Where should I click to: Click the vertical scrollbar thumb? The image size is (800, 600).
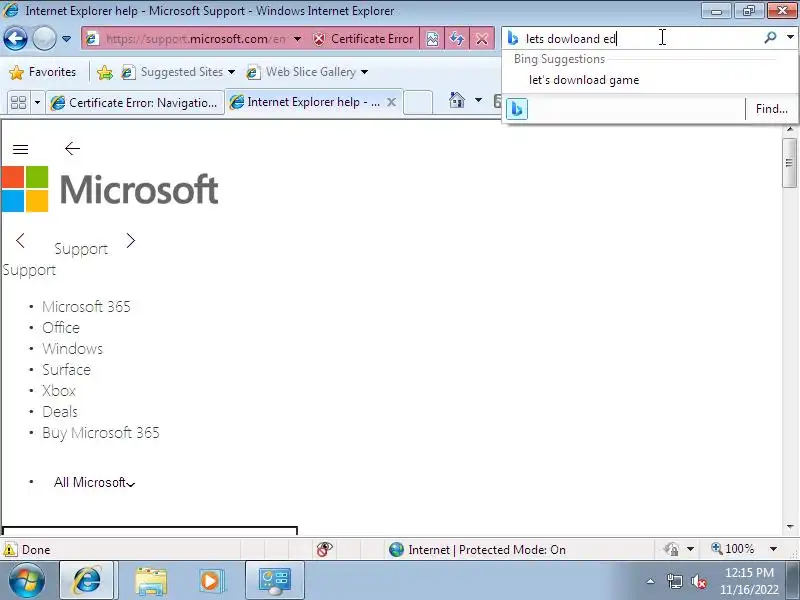(x=789, y=163)
